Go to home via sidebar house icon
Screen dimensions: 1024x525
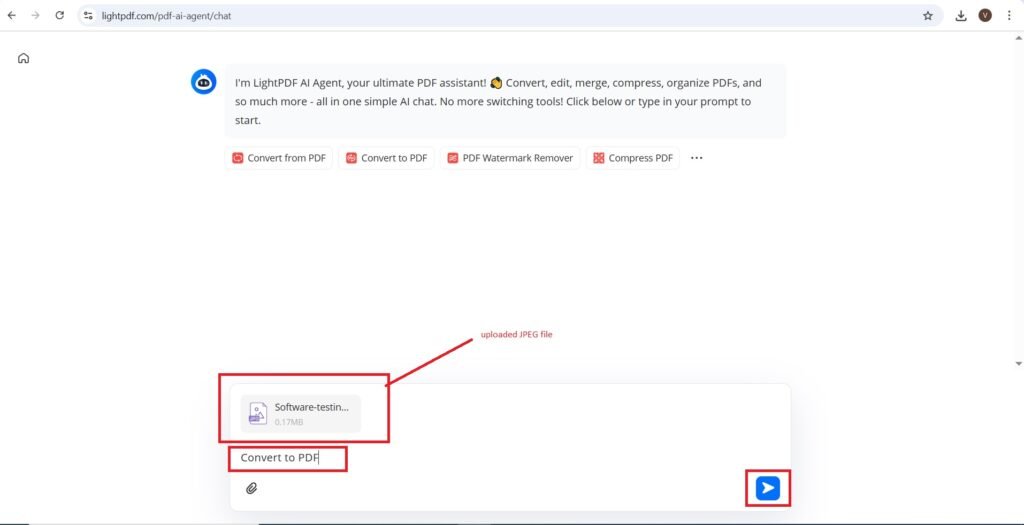[x=24, y=58]
